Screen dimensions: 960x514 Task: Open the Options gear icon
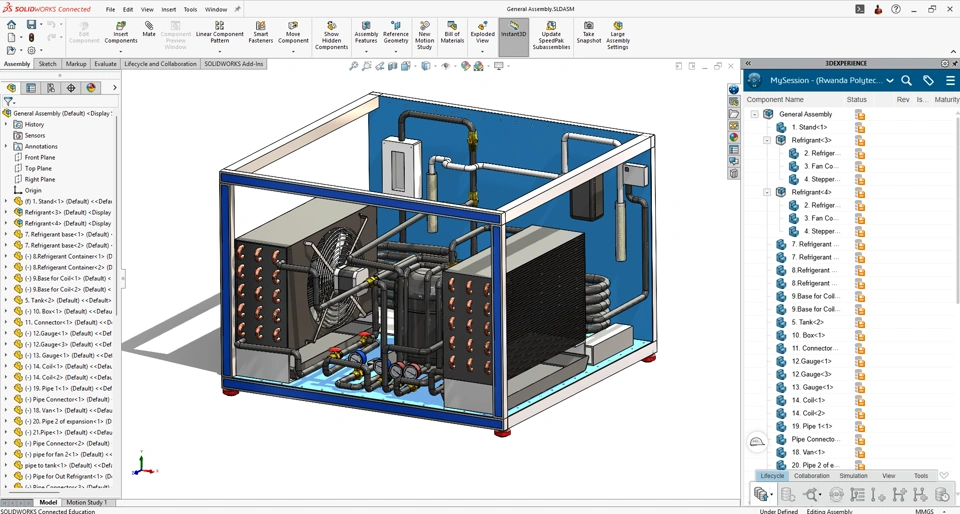(x=31, y=50)
